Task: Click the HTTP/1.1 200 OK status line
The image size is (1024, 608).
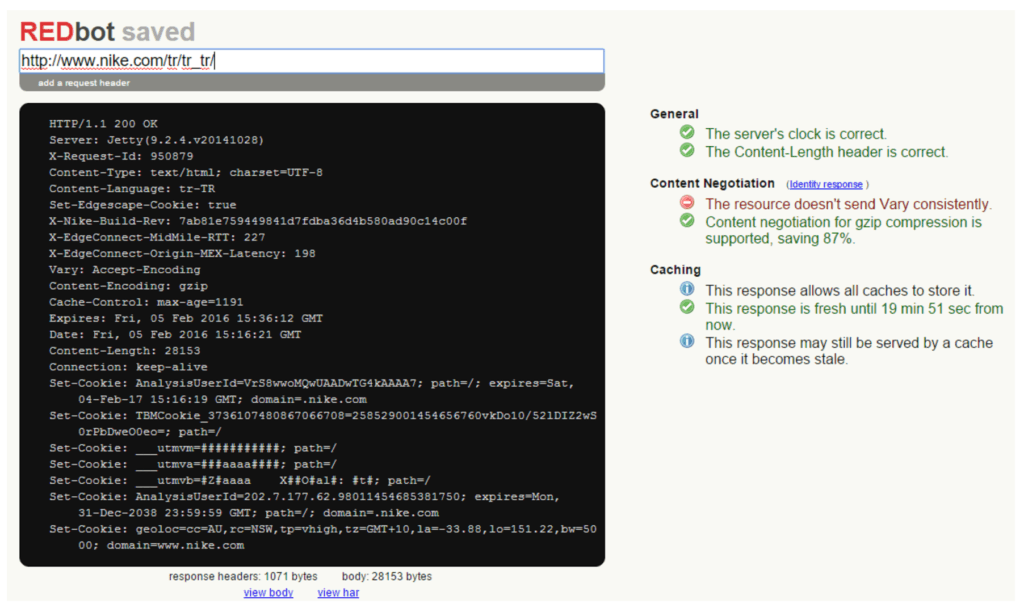Action: click(x=103, y=123)
